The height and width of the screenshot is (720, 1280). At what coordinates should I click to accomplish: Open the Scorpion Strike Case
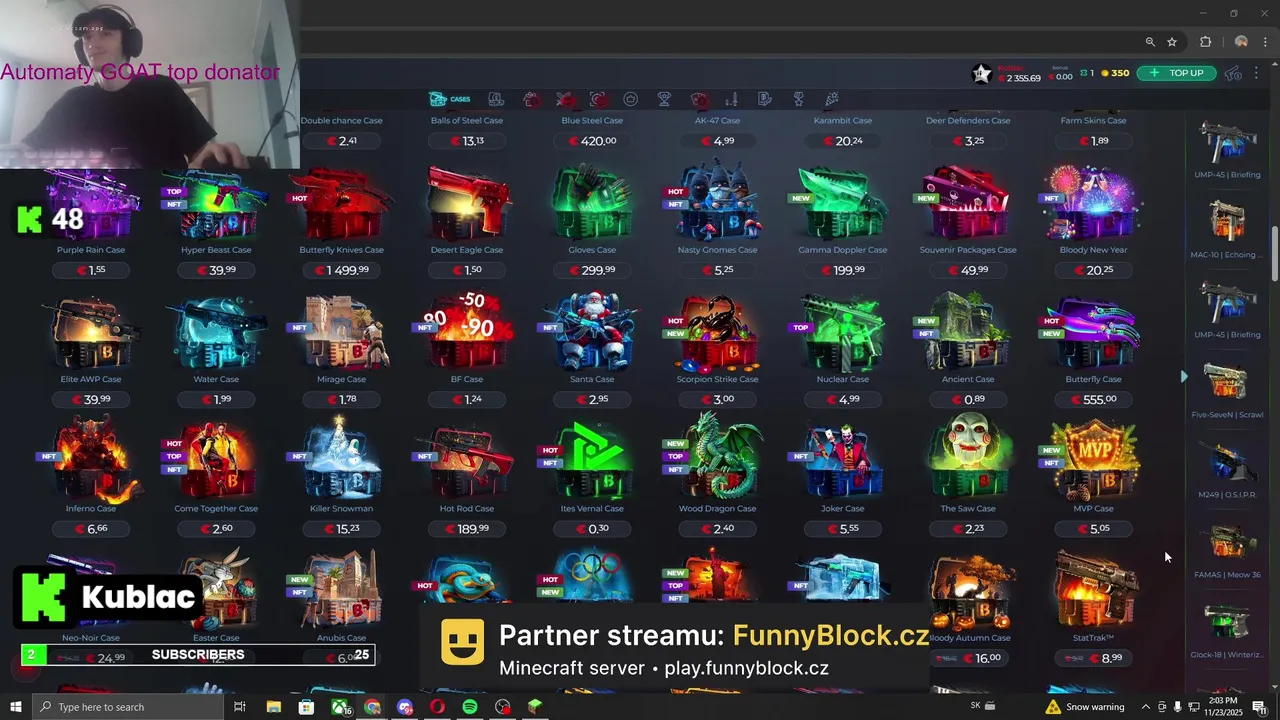tap(717, 335)
